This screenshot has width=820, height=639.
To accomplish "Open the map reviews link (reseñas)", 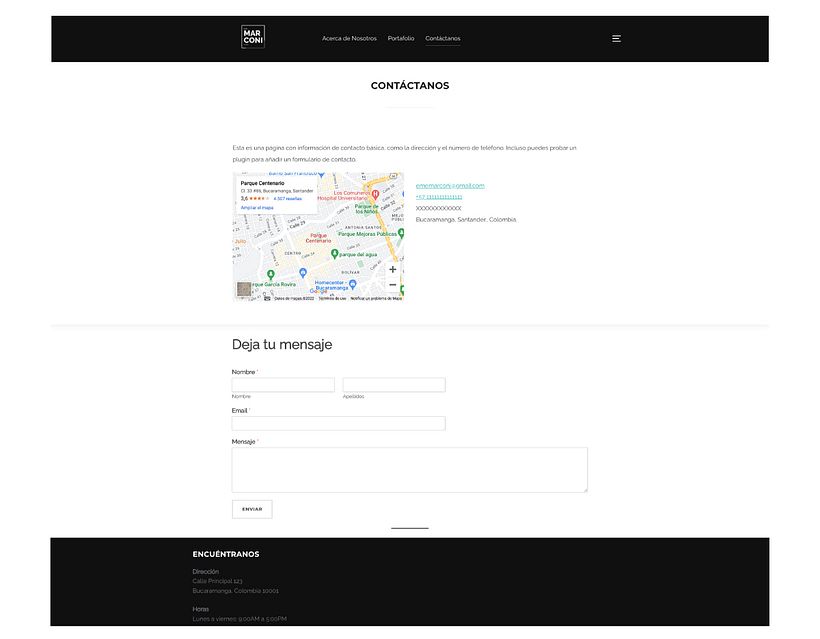I will point(287,198).
